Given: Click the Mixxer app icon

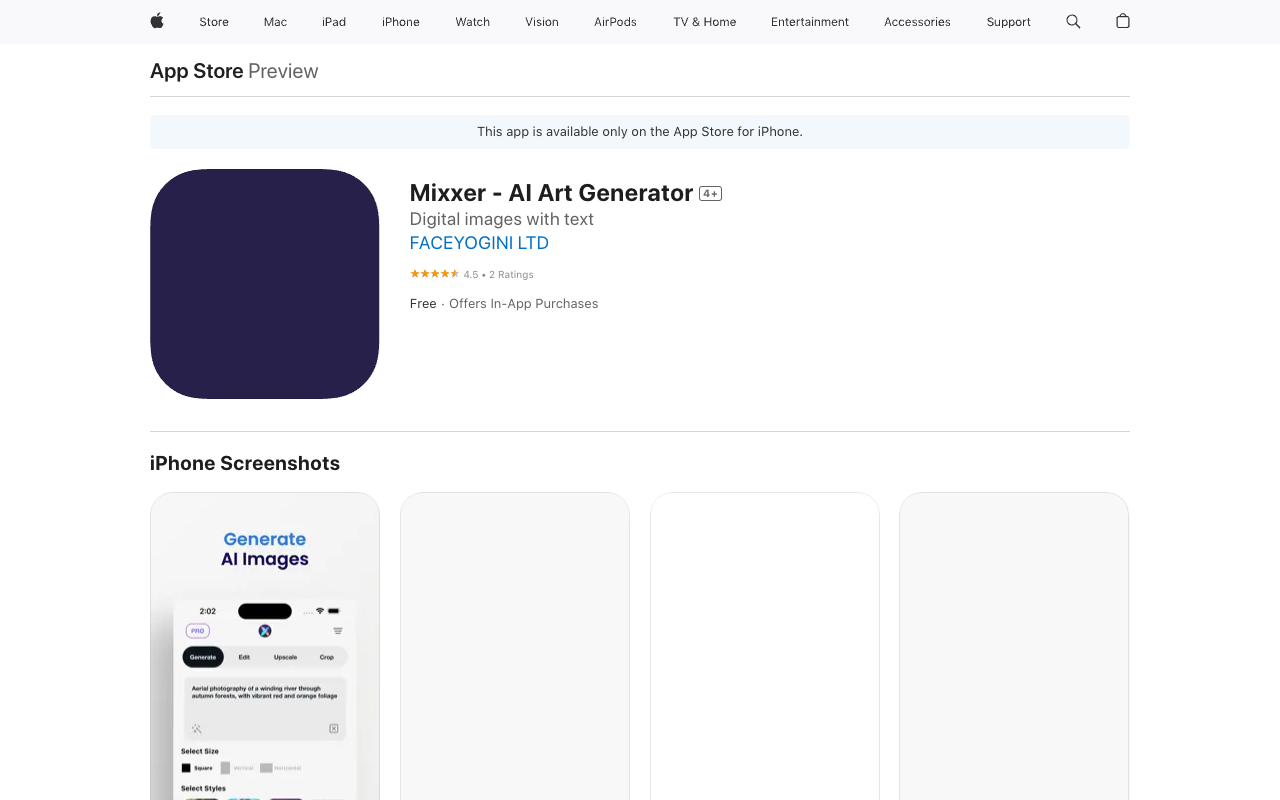Looking at the screenshot, I should (265, 284).
